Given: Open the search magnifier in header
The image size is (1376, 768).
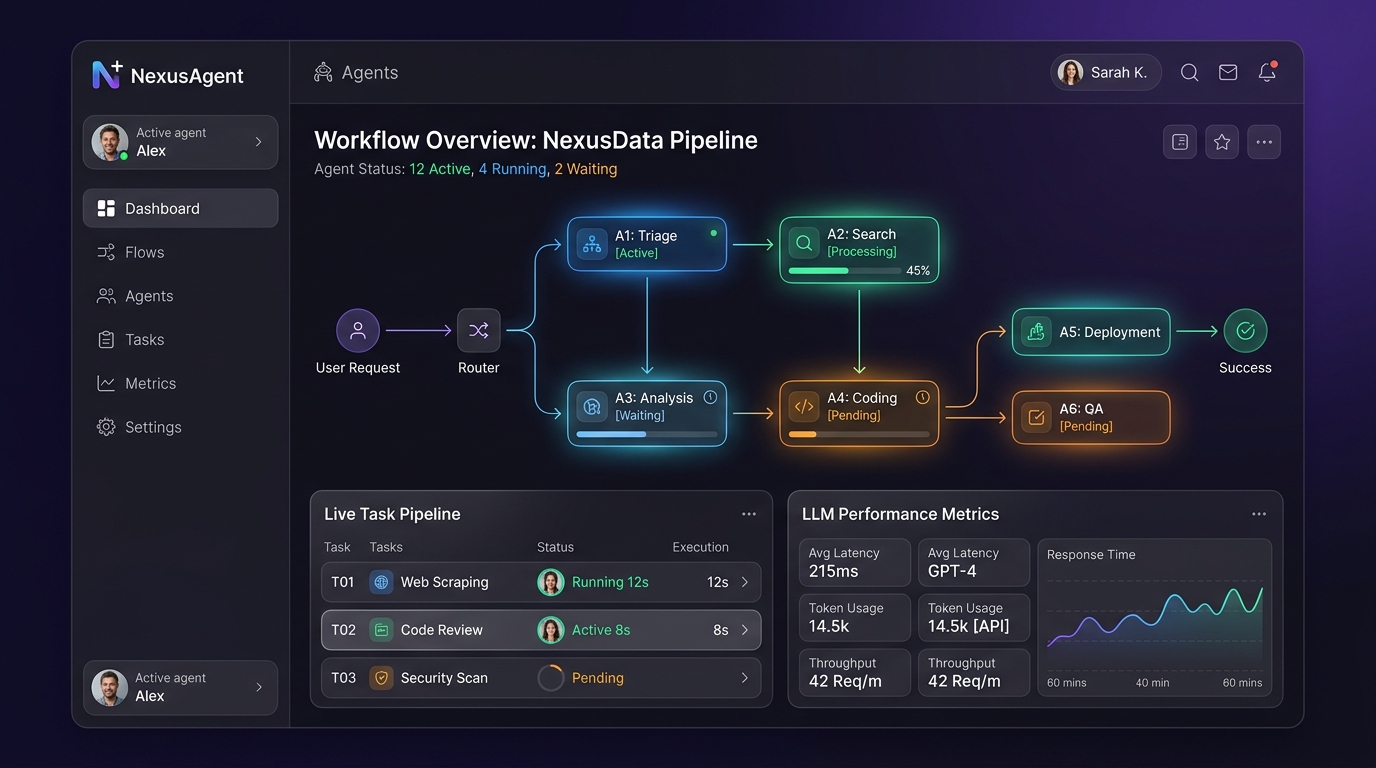Looking at the screenshot, I should tap(1189, 73).
